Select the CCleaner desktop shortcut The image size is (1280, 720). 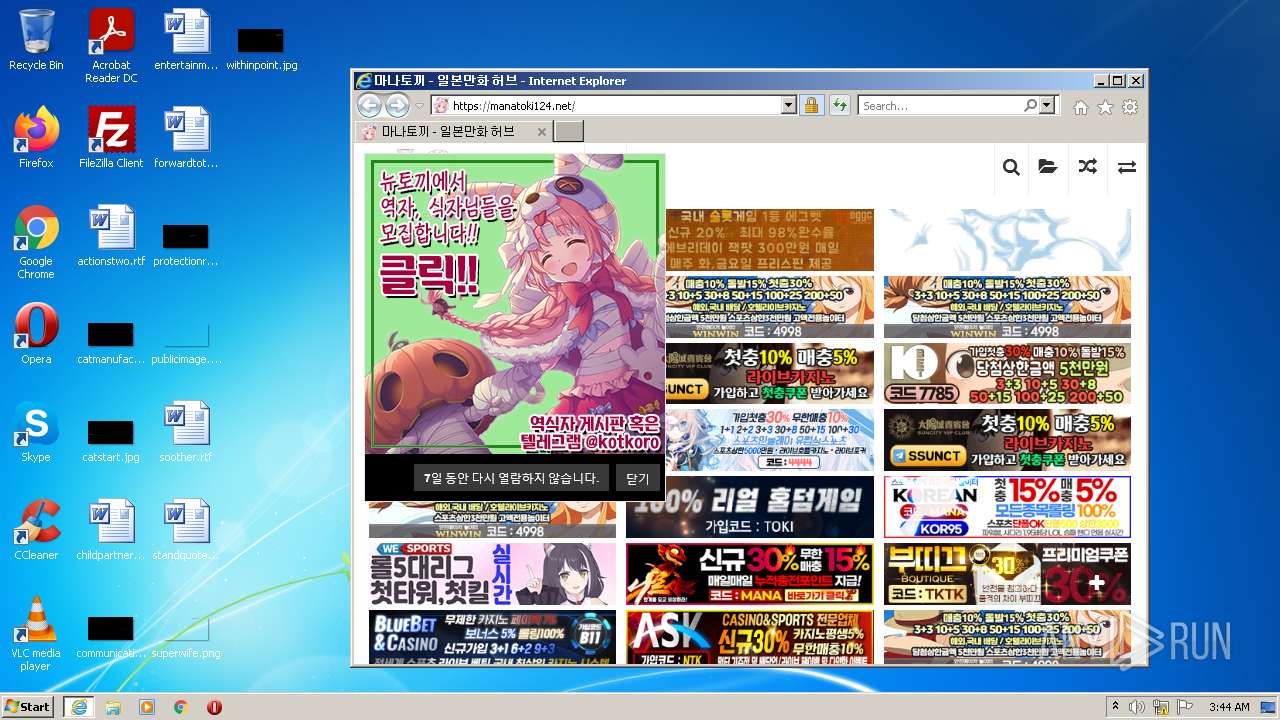pyautogui.click(x=36, y=529)
